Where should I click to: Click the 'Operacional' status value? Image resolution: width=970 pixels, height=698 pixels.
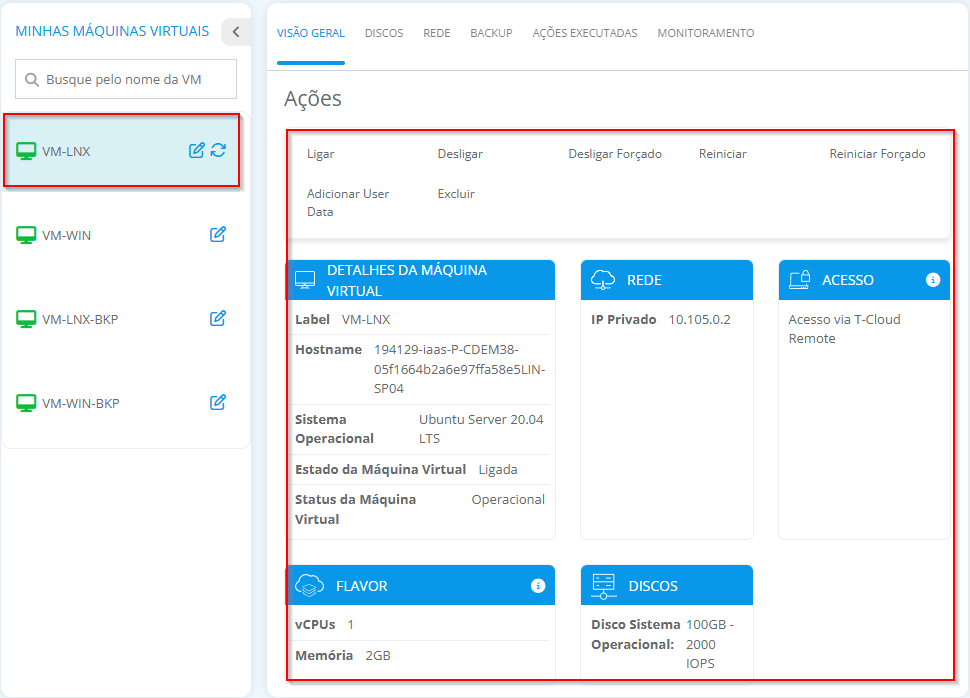[508, 500]
